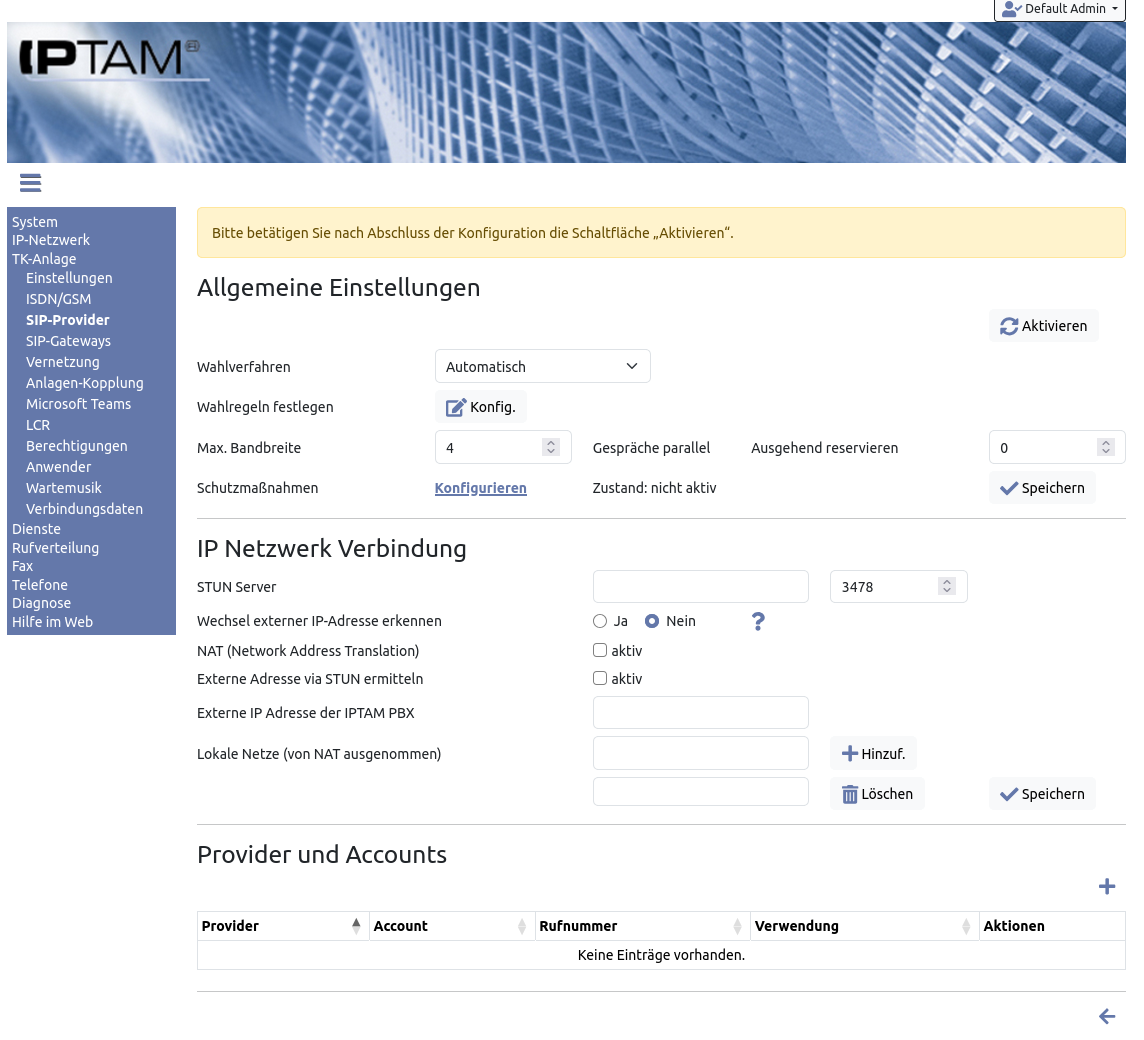Click the plus icon to add provider

pyautogui.click(x=1106, y=887)
